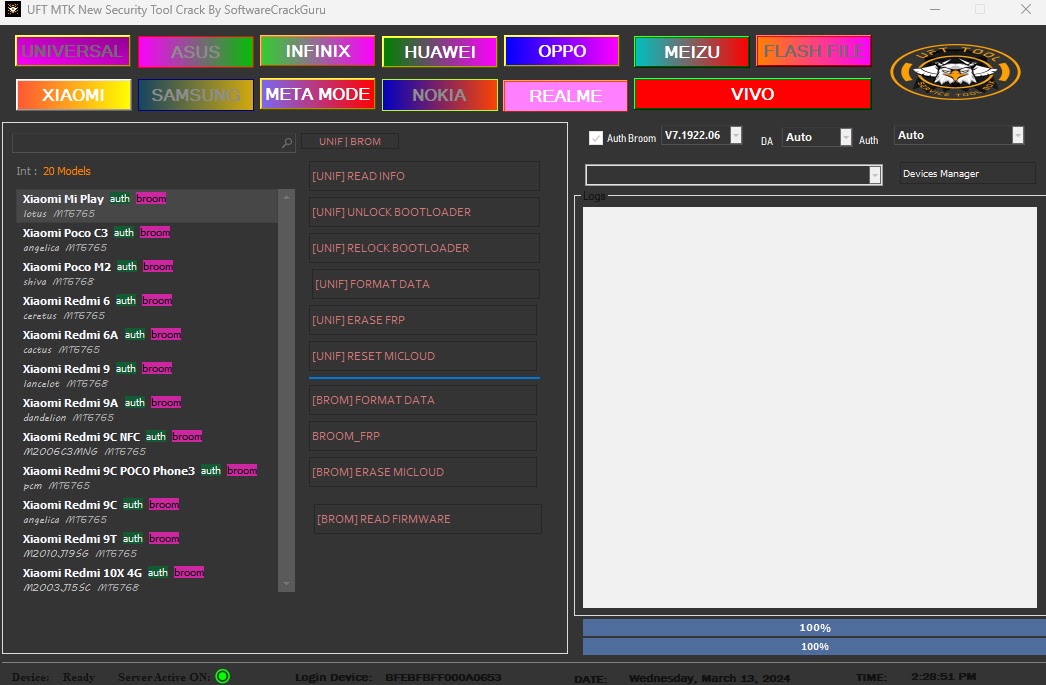
Task: Click inside the Logs output area
Action: point(809,407)
